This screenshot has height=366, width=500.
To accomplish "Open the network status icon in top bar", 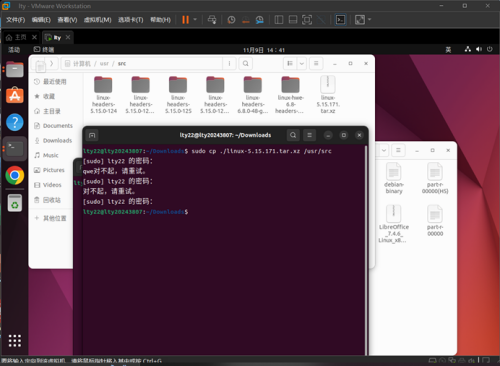I will (468, 49).
